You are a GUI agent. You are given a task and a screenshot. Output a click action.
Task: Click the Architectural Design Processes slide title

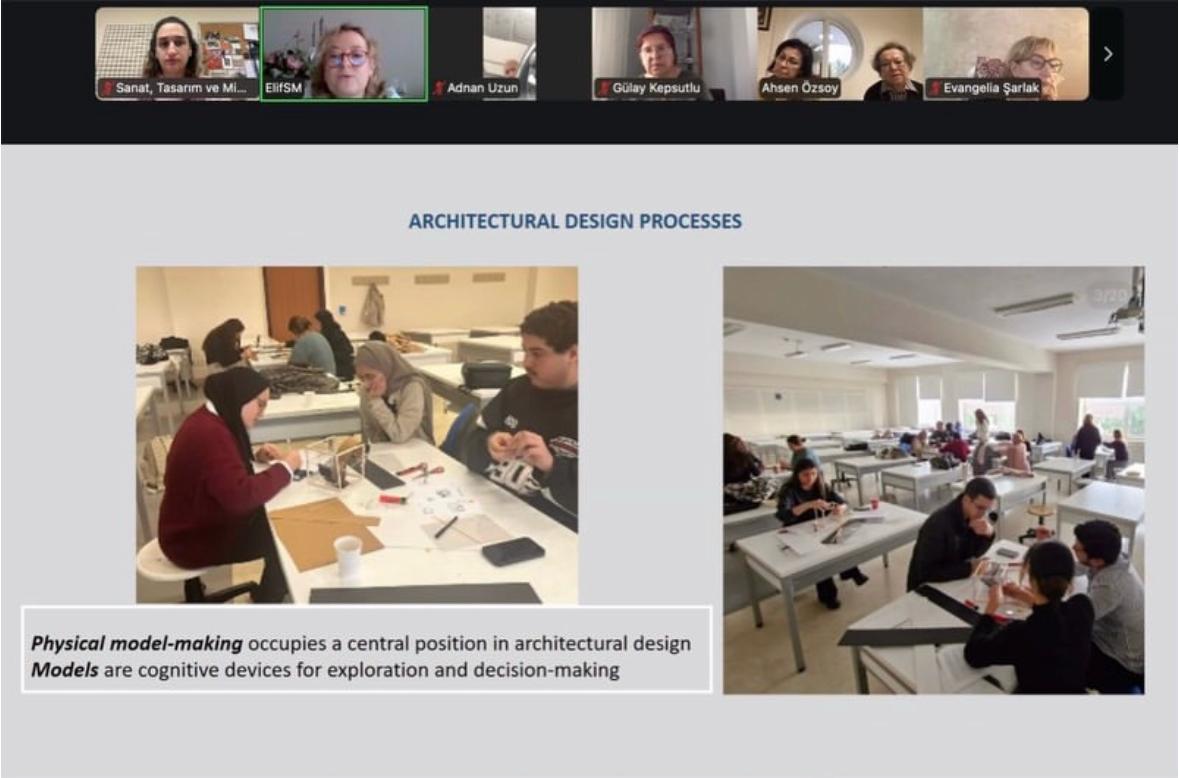[x=575, y=221]
